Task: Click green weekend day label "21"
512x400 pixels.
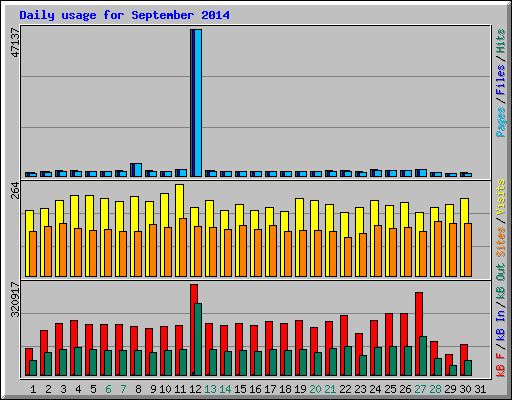Action: [330, 389]
